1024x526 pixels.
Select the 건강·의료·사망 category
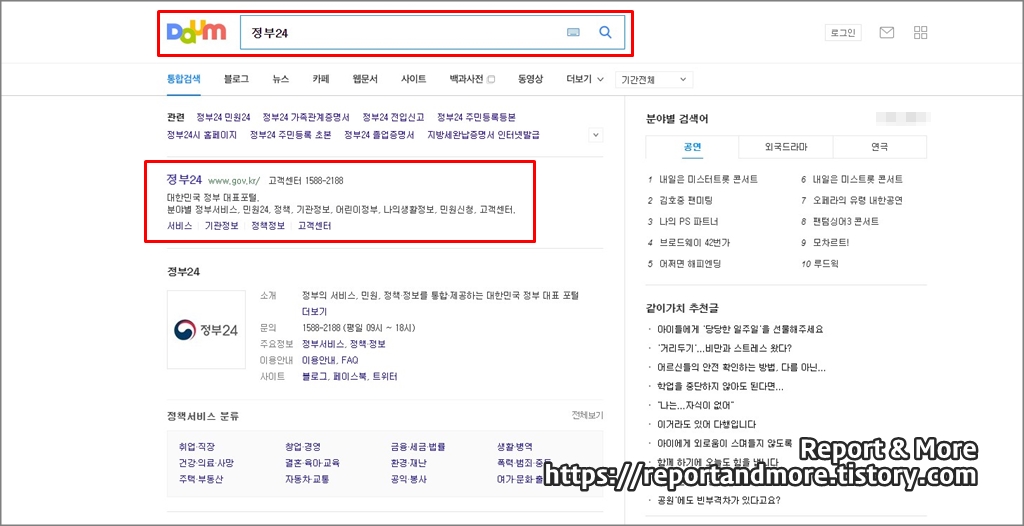click(x=206, y=463)
